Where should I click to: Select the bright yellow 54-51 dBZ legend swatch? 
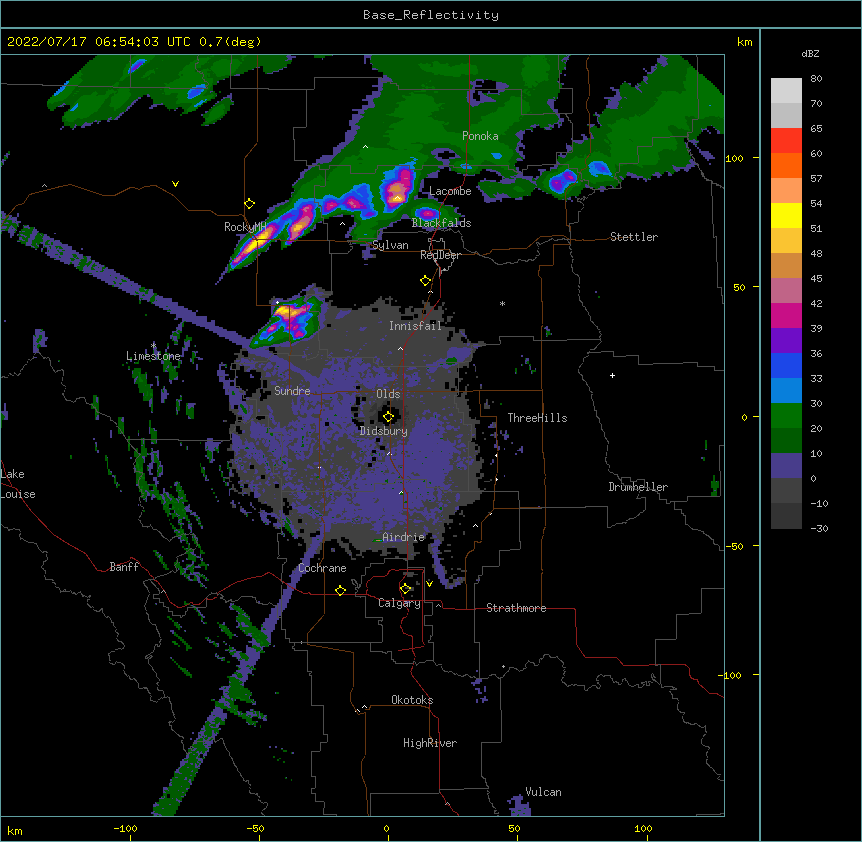(786, 215)
